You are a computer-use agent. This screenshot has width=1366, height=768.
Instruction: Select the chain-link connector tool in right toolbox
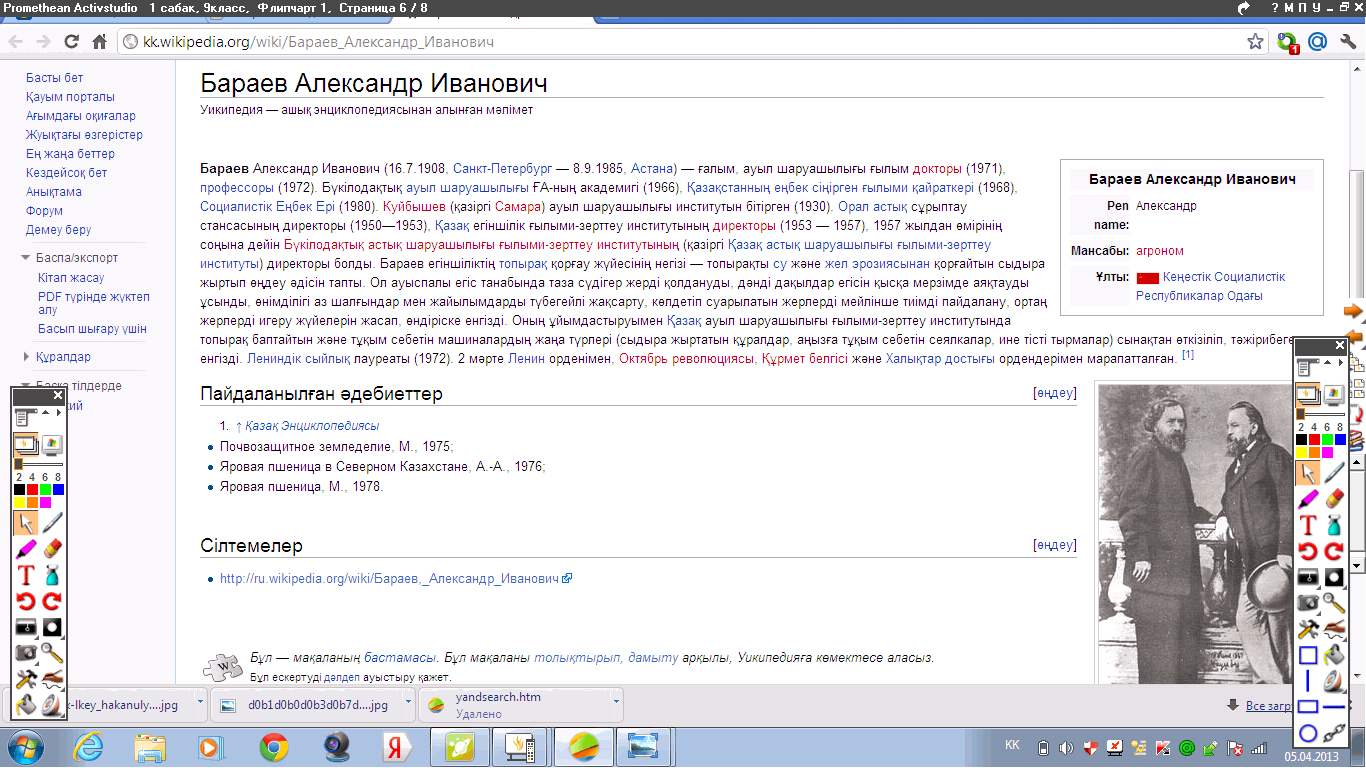pos(1333,734)
